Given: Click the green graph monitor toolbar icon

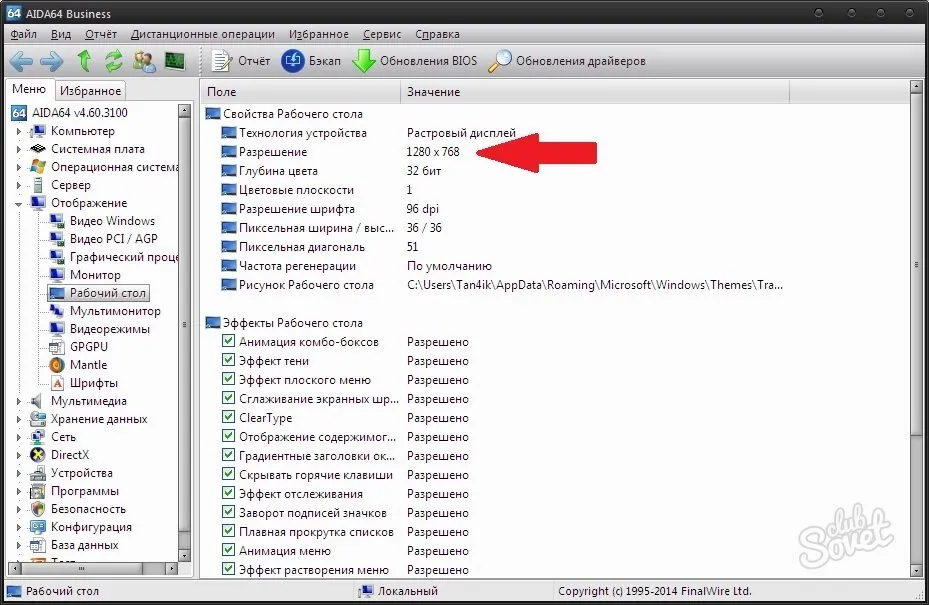Looking at the screenshot, I should (175, 60).
